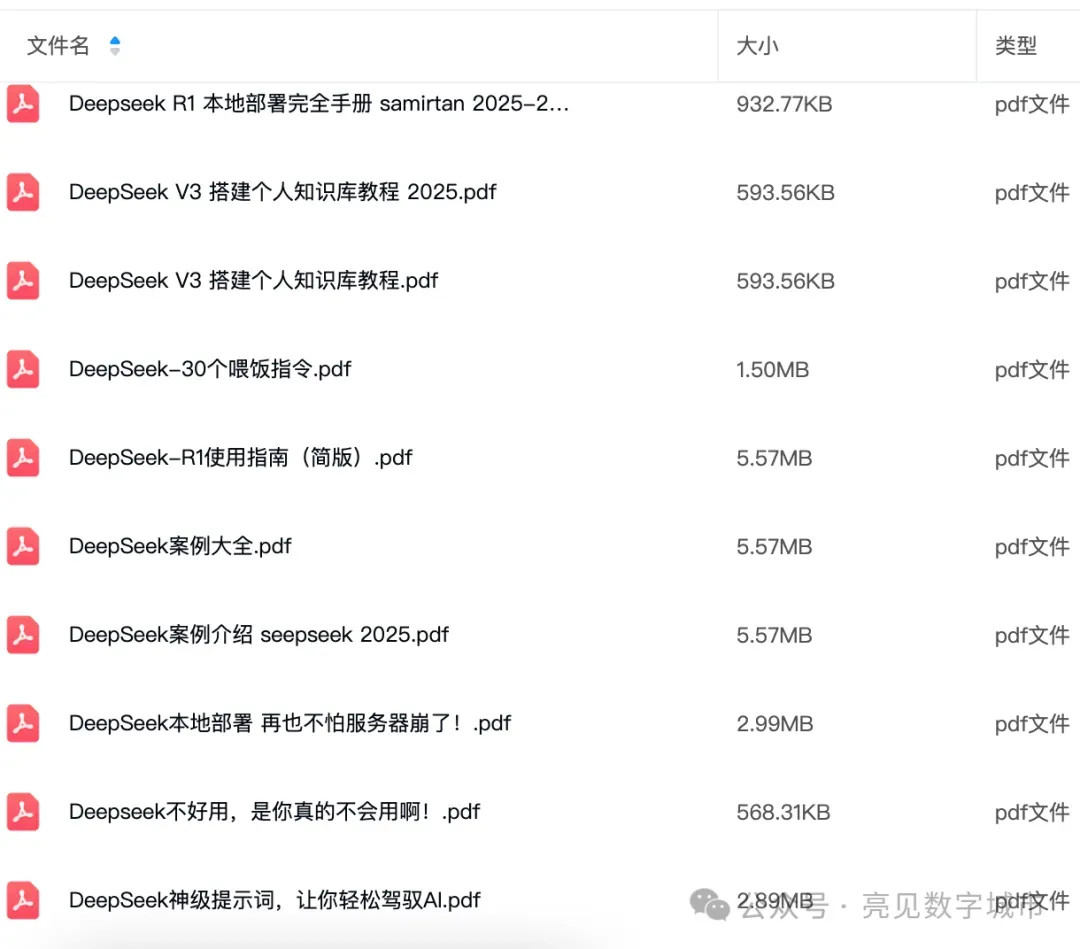Select file name Deepseek R1 本地部署完全手册 samirtan
Image resolution: width=1080 pixels, height=949 pixels.
pyautogui.click(x=319, y=103)
